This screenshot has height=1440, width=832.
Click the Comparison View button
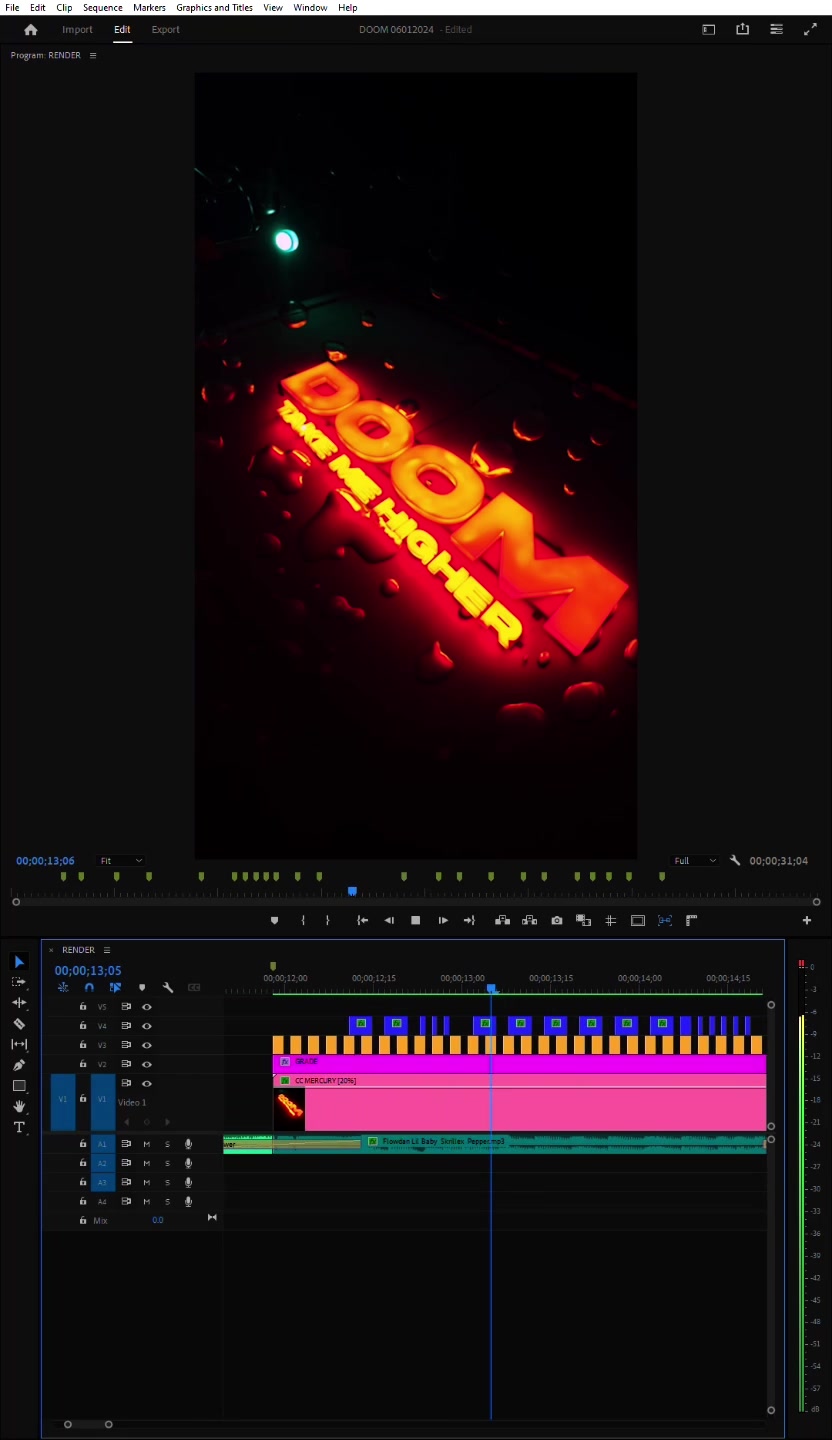(584, 920)
